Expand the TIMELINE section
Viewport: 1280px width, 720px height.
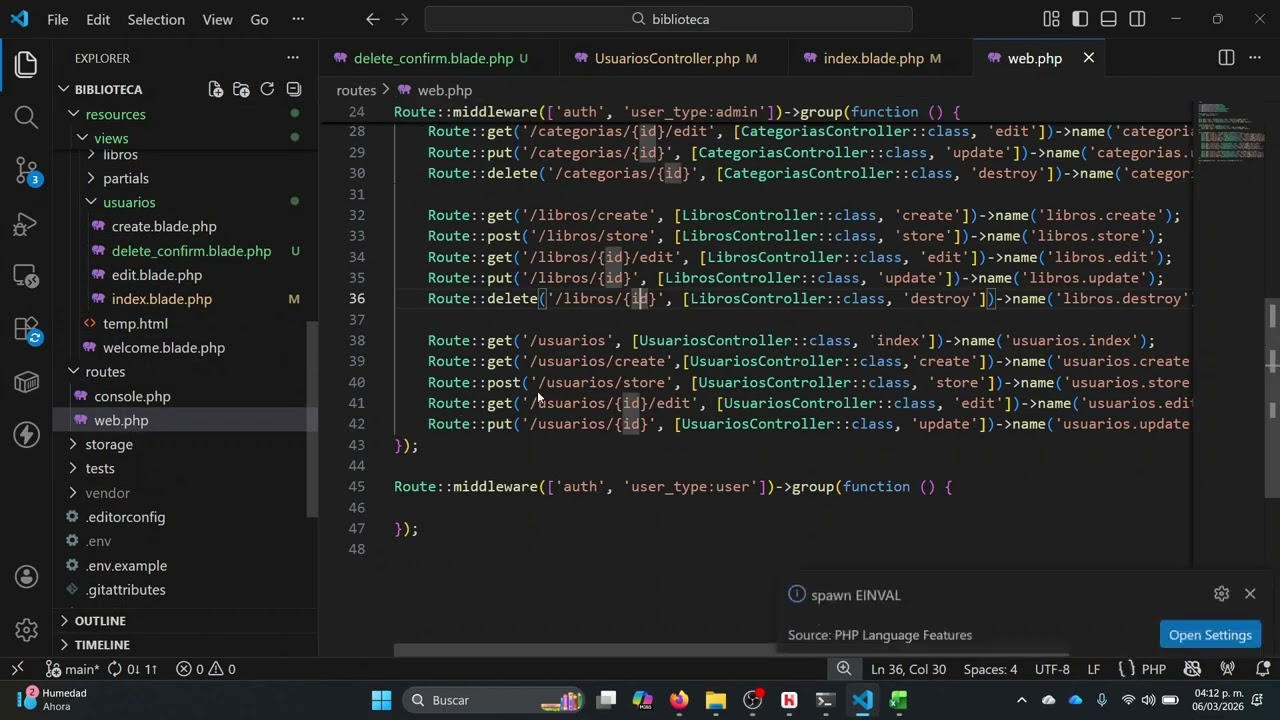187,645
